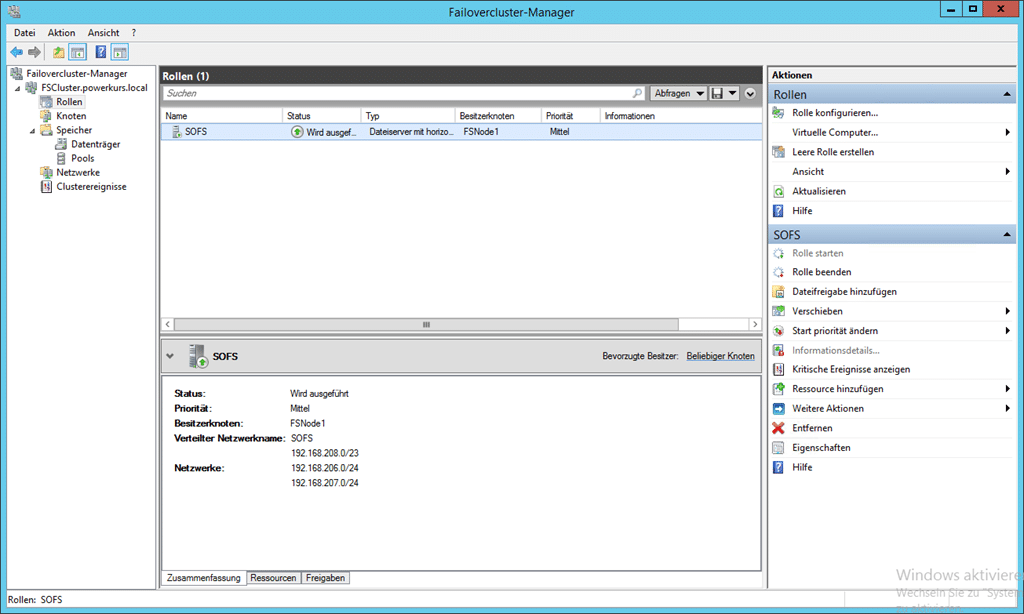Screen dimensions: 1024x614
Task: Click the horizontal scrollbar thumb
Action: click(x=426, y=325)
